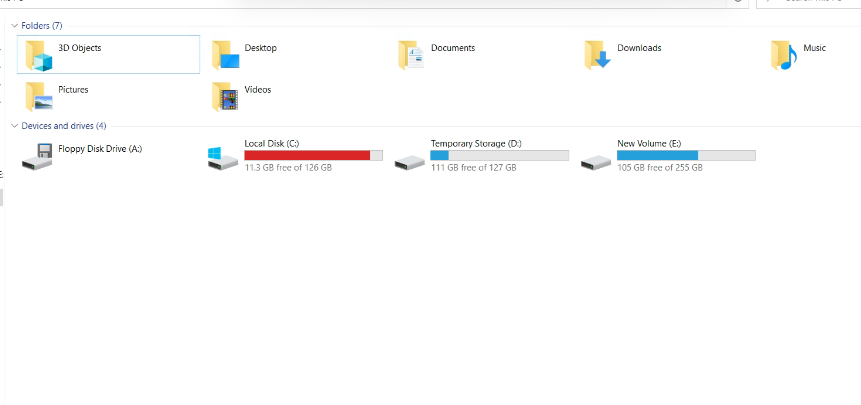Click the Music folder label
This screenshot has width=861, height=405.
pyautogui.click(x=814, y=48)
